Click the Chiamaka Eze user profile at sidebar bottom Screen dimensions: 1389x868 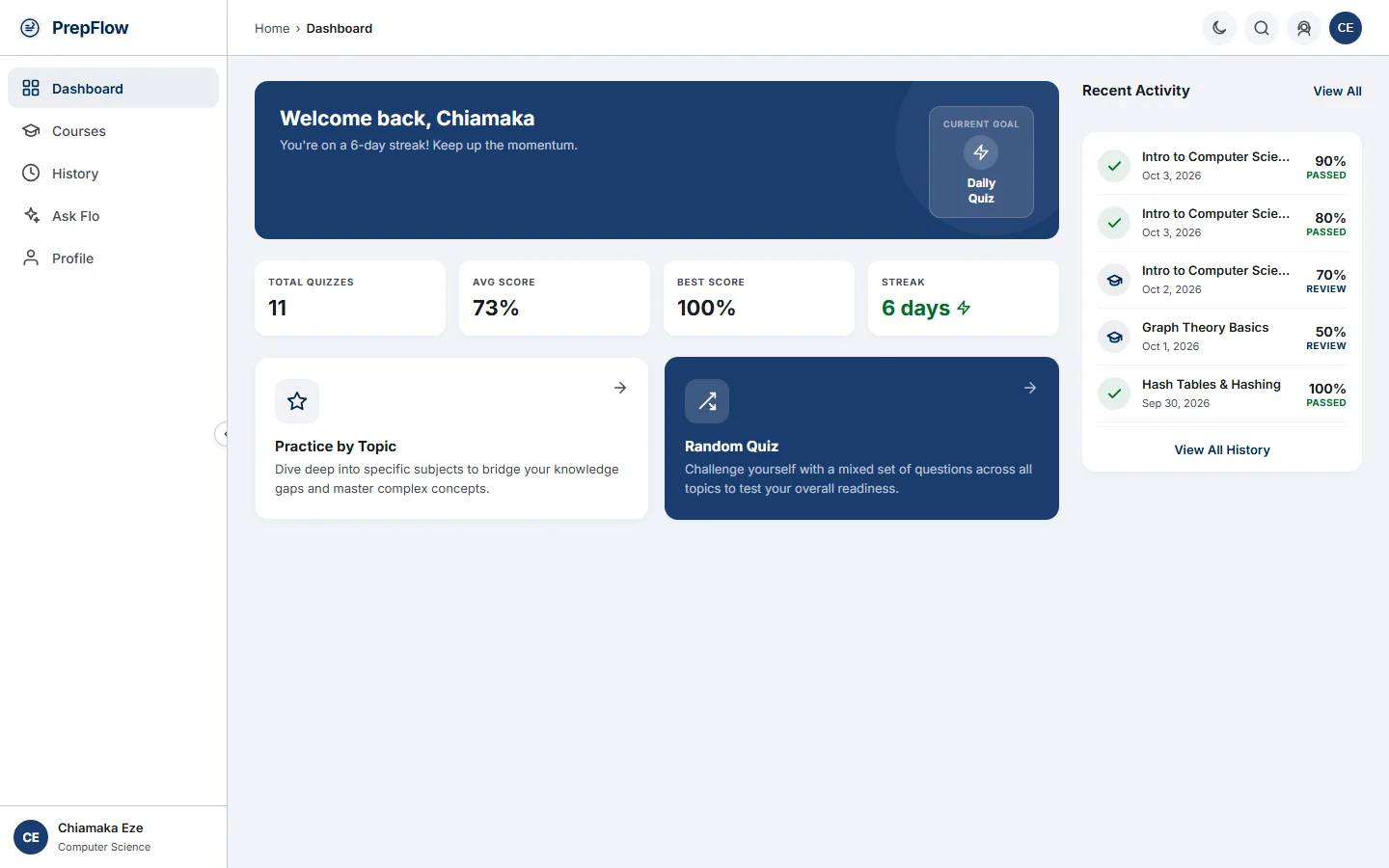click(x=113, y=837)
